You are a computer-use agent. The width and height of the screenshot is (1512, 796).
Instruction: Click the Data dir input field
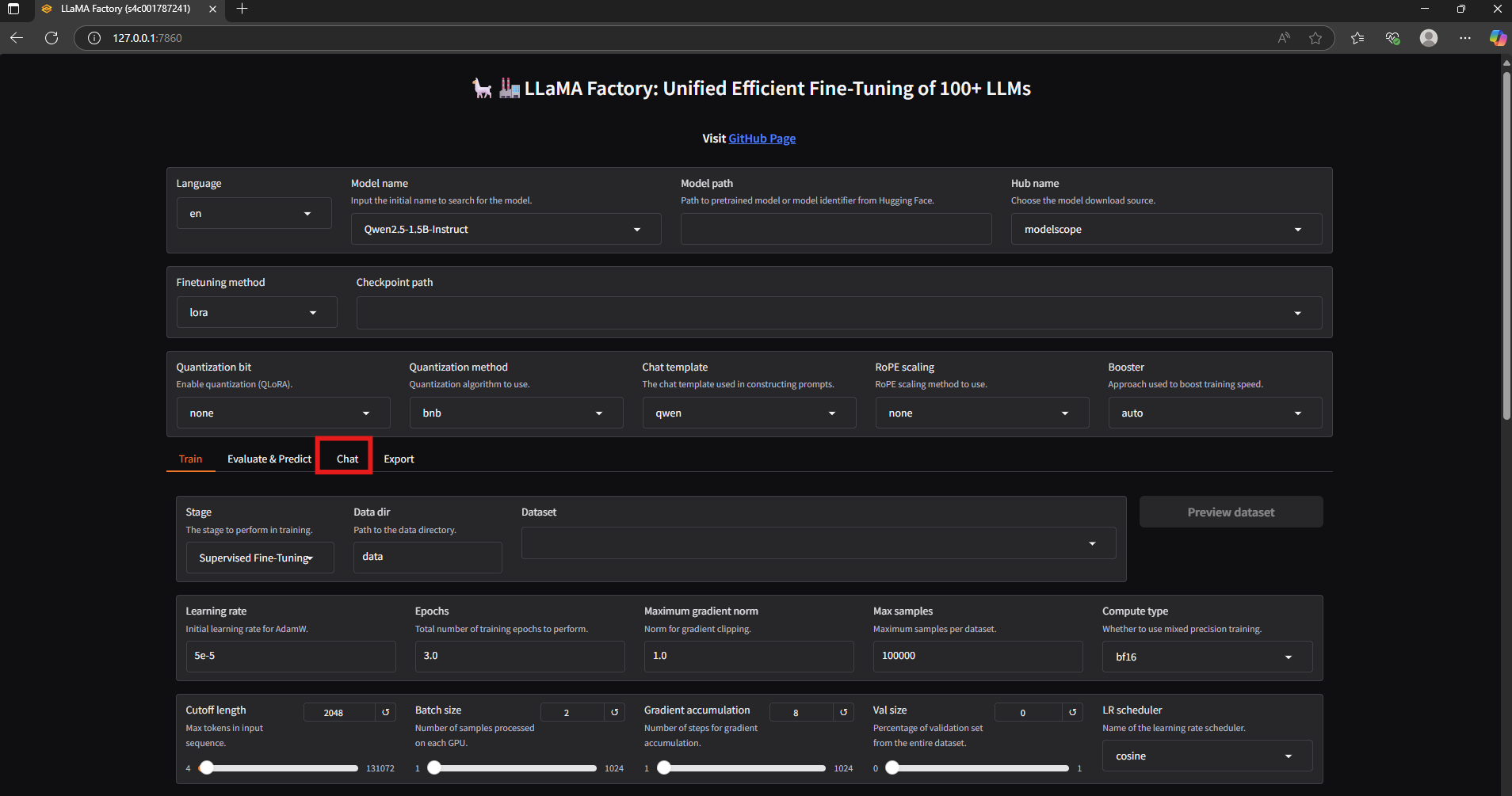pos(427,557)
